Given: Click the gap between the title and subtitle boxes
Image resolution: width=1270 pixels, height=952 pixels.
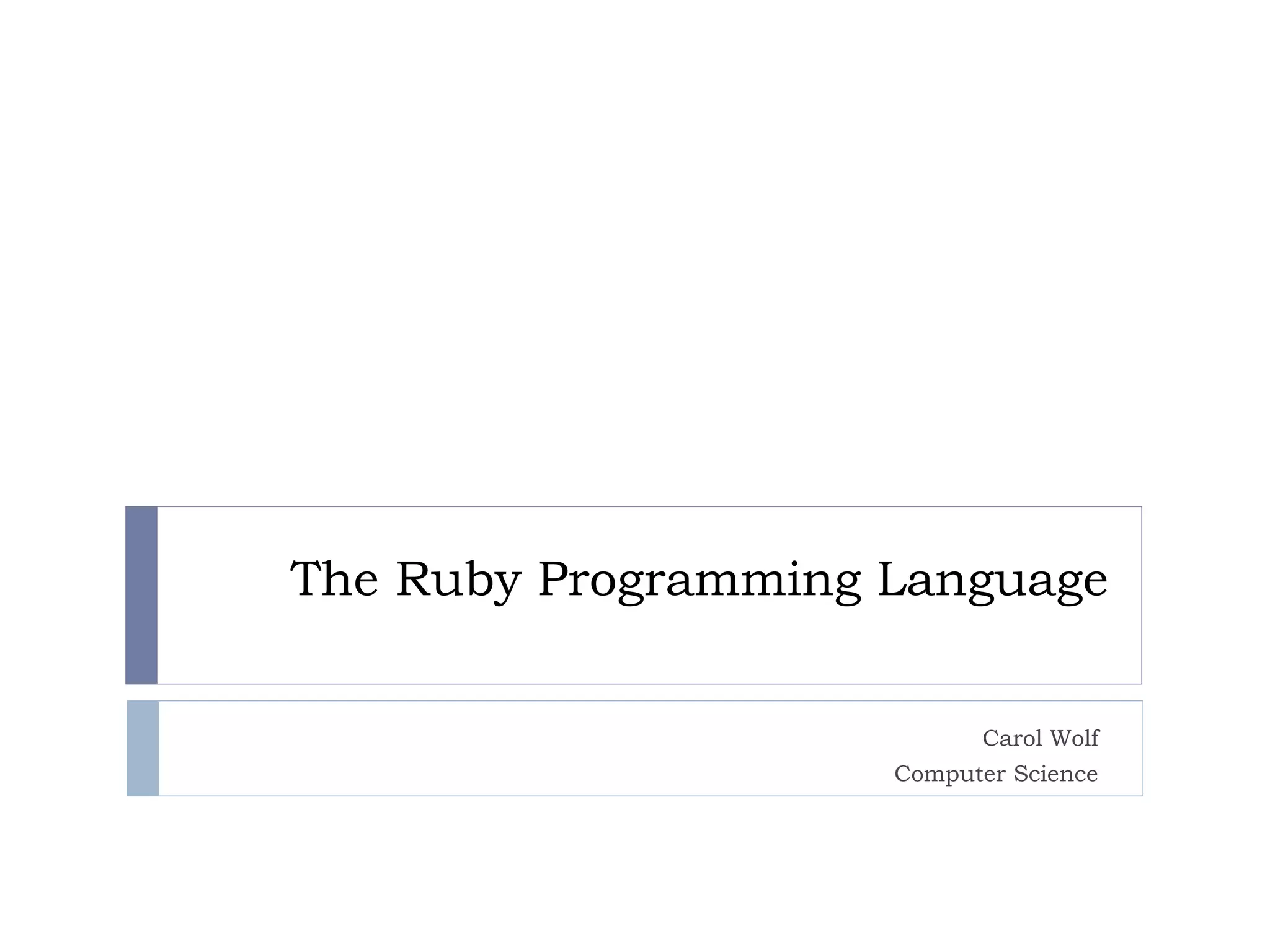Looking at the screenshot, I should [x=635, y=692].
